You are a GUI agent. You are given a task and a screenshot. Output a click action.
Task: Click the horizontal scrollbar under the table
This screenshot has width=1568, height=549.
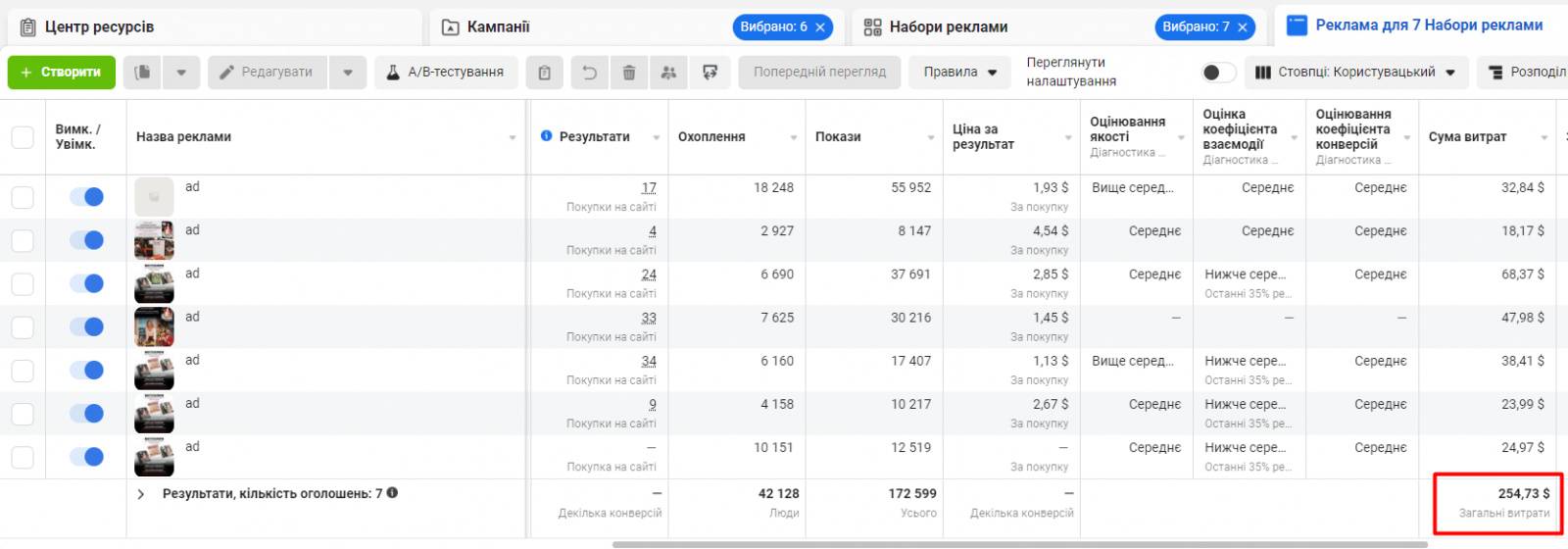pyautogui.click(x=1019, y=544)
